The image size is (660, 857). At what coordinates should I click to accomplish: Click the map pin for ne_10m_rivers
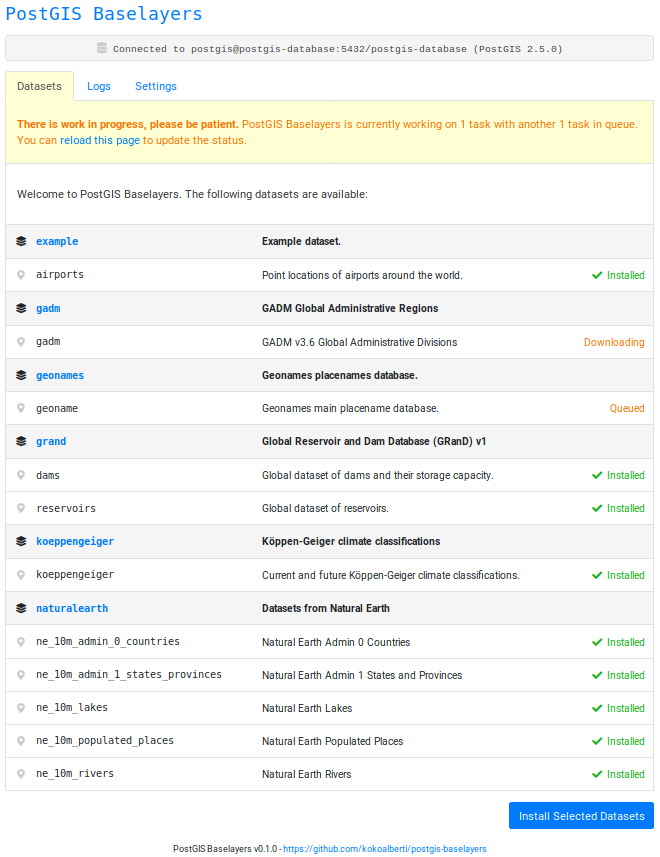click(x=21, y=774)
